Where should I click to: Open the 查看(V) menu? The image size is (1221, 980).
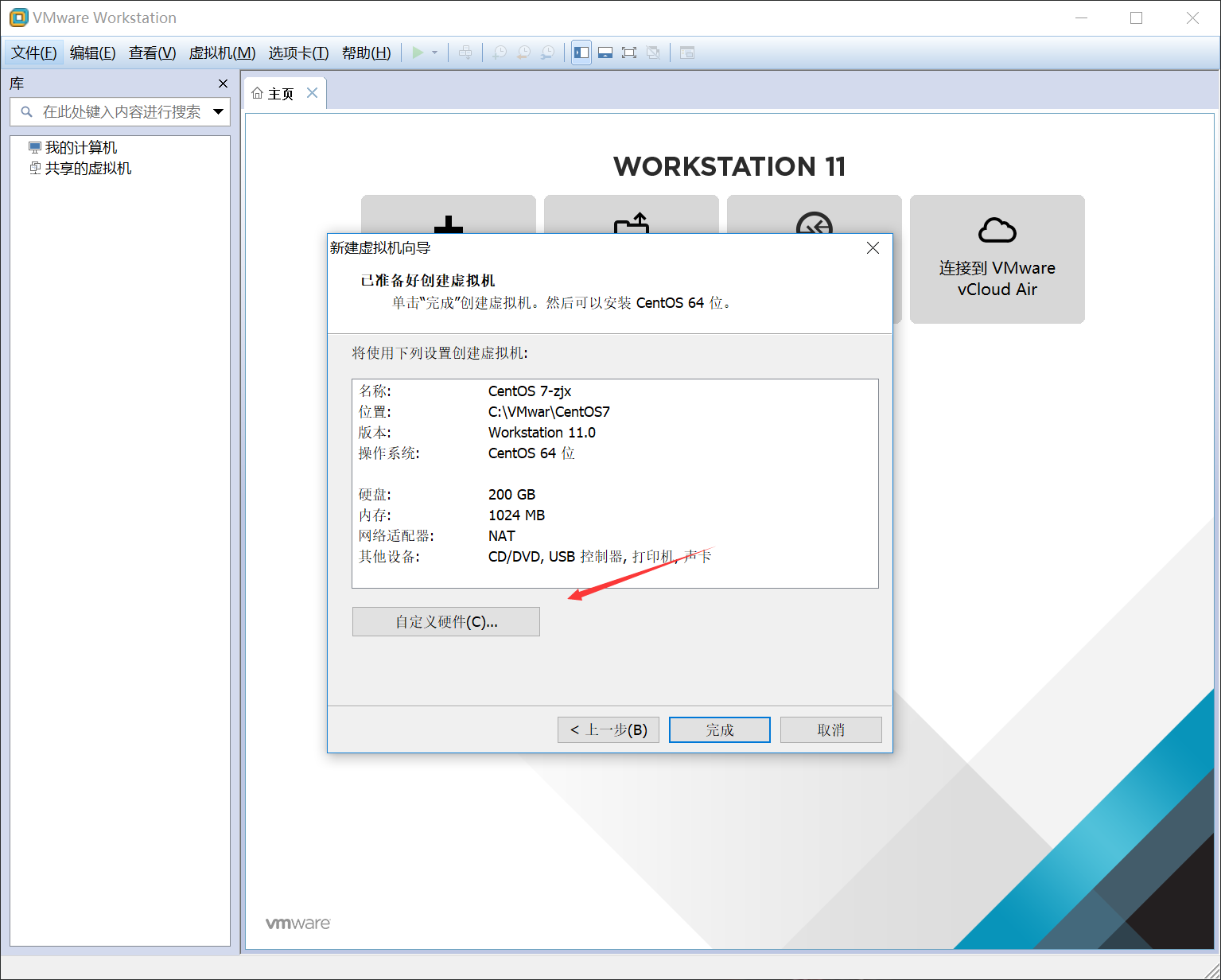(153, 52)
